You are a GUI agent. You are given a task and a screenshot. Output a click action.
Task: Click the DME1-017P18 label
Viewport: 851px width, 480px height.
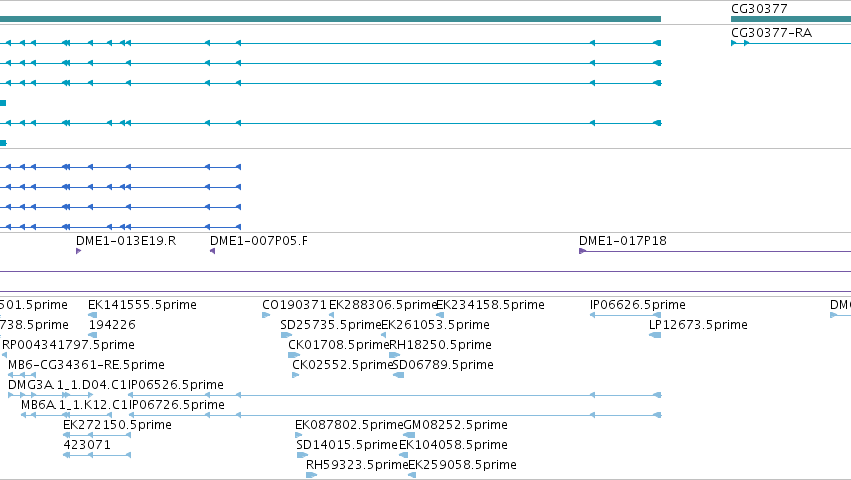(x=623, y=241)
